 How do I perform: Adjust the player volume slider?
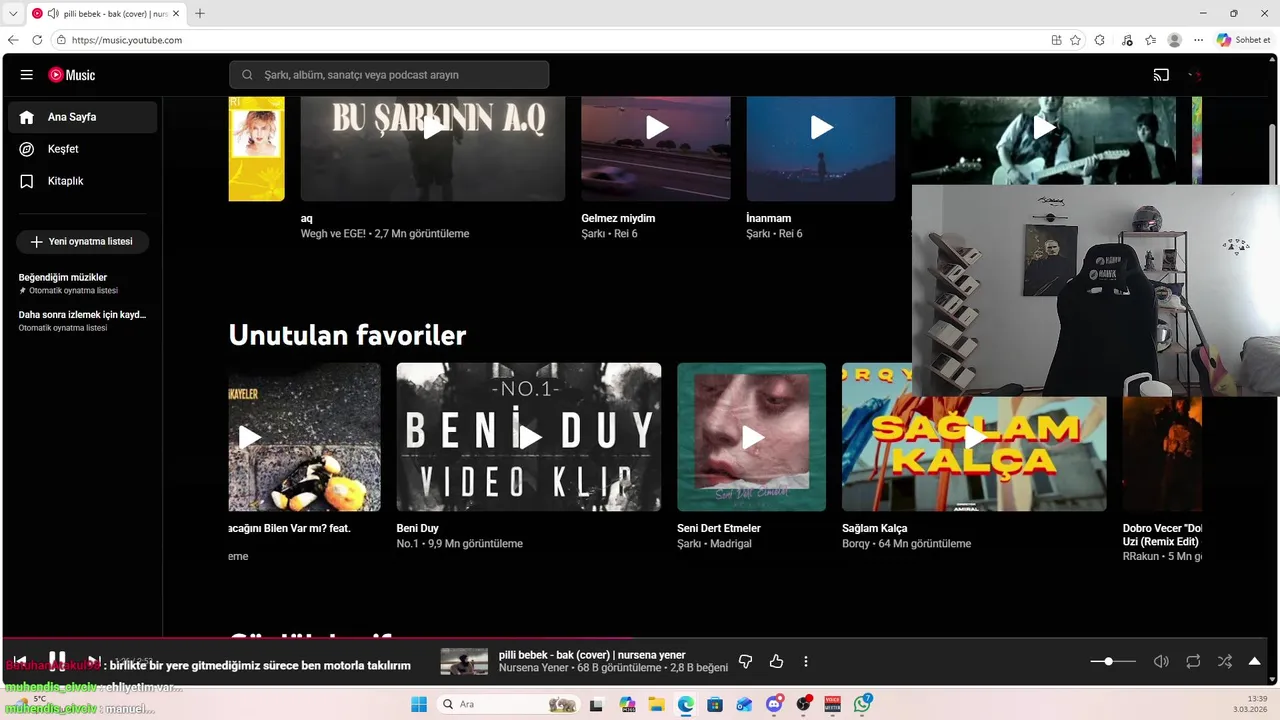point(1113,661)
